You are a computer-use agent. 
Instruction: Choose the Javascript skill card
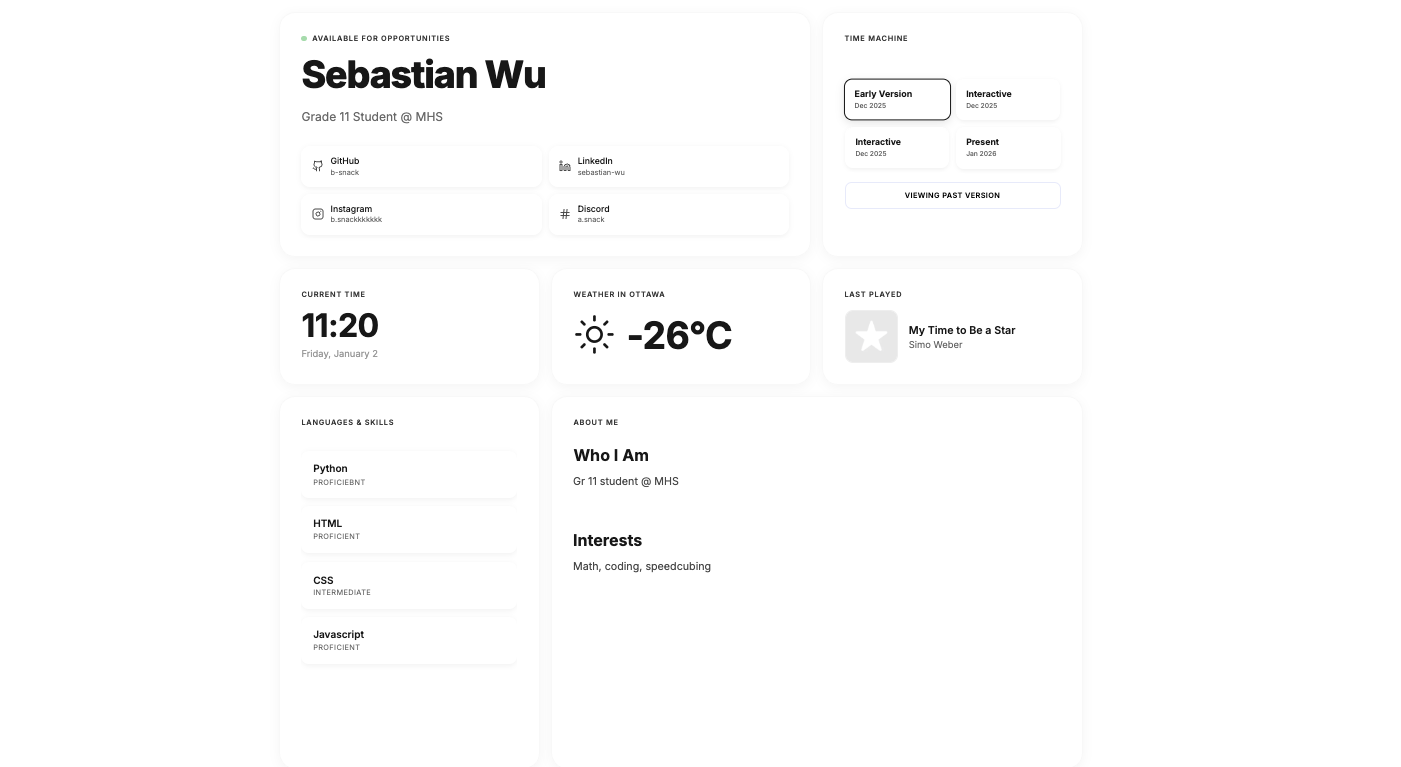[x=409, y=640]
